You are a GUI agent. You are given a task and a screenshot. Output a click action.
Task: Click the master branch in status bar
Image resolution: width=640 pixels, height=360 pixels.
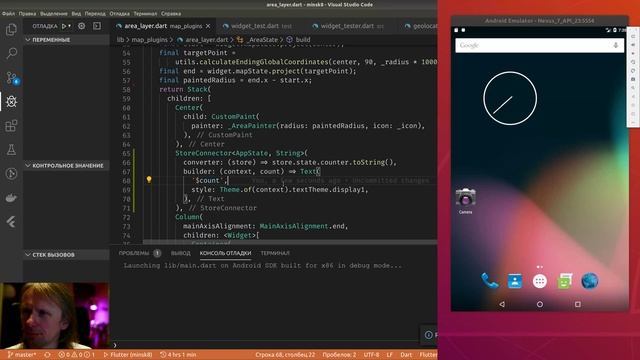(x=22, y=355)
